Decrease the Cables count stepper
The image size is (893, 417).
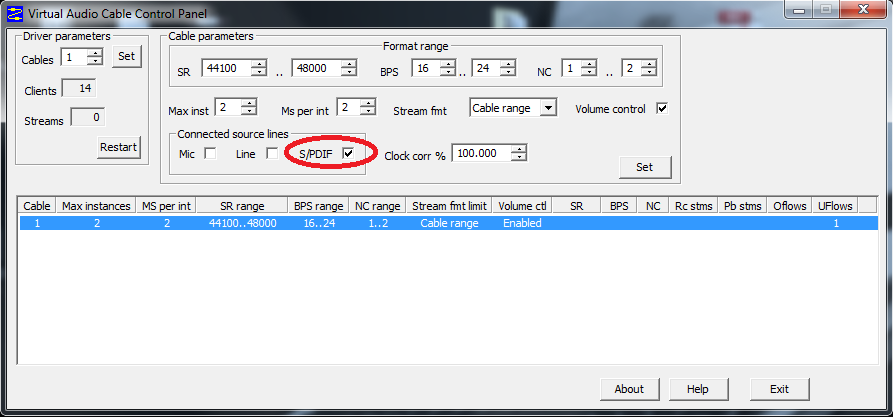tap(96, 62)
